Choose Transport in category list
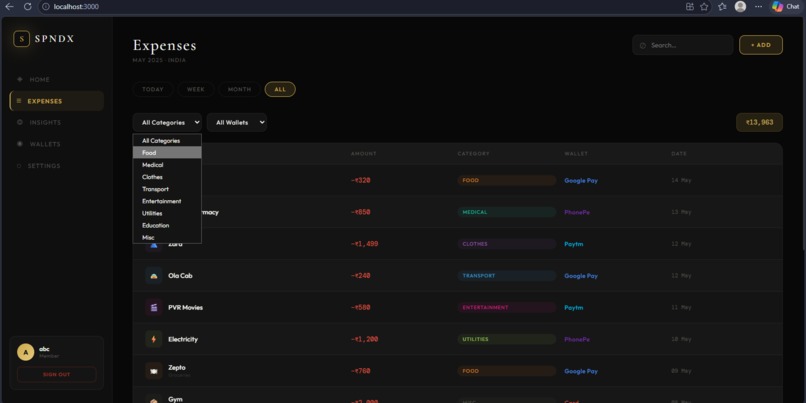Viewport: 806px width, 403px height. pyautogui.click(x=167, y=189)
